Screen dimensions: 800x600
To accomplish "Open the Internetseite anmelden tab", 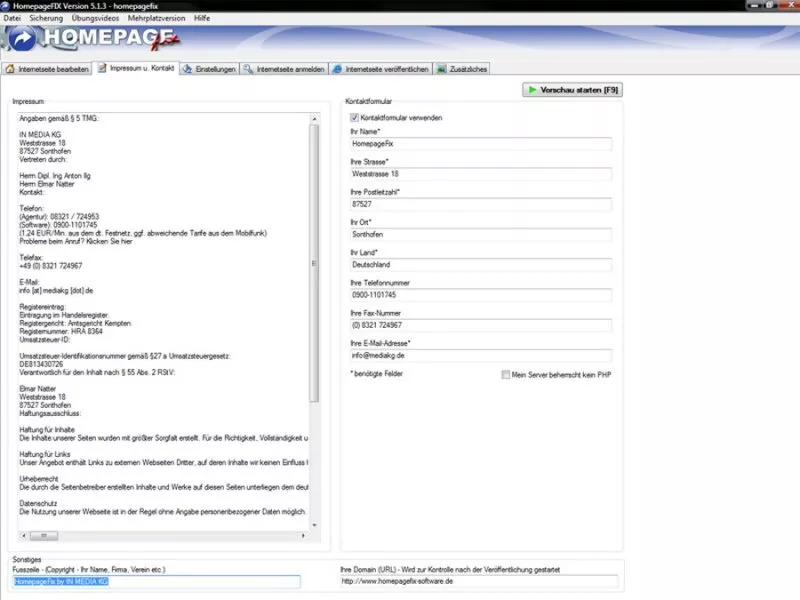I will (x=285, y=69).
